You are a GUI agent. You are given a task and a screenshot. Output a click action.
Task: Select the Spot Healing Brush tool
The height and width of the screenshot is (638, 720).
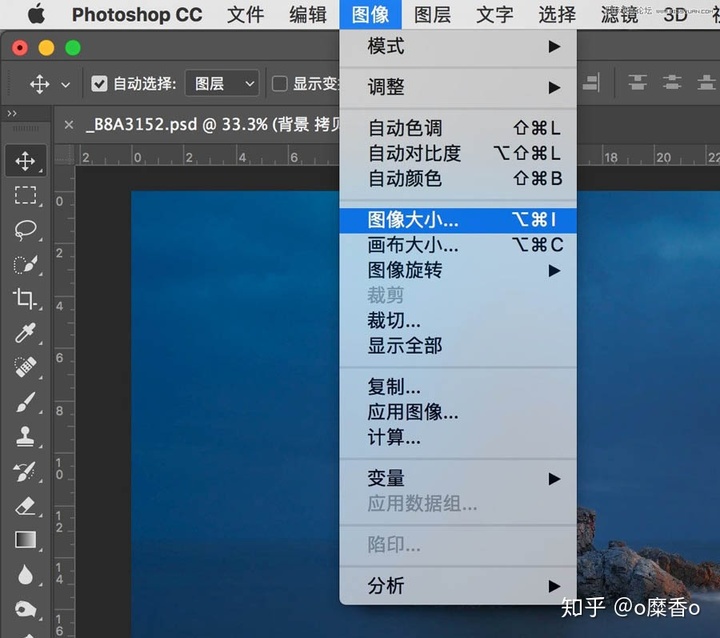coord(25,367)
